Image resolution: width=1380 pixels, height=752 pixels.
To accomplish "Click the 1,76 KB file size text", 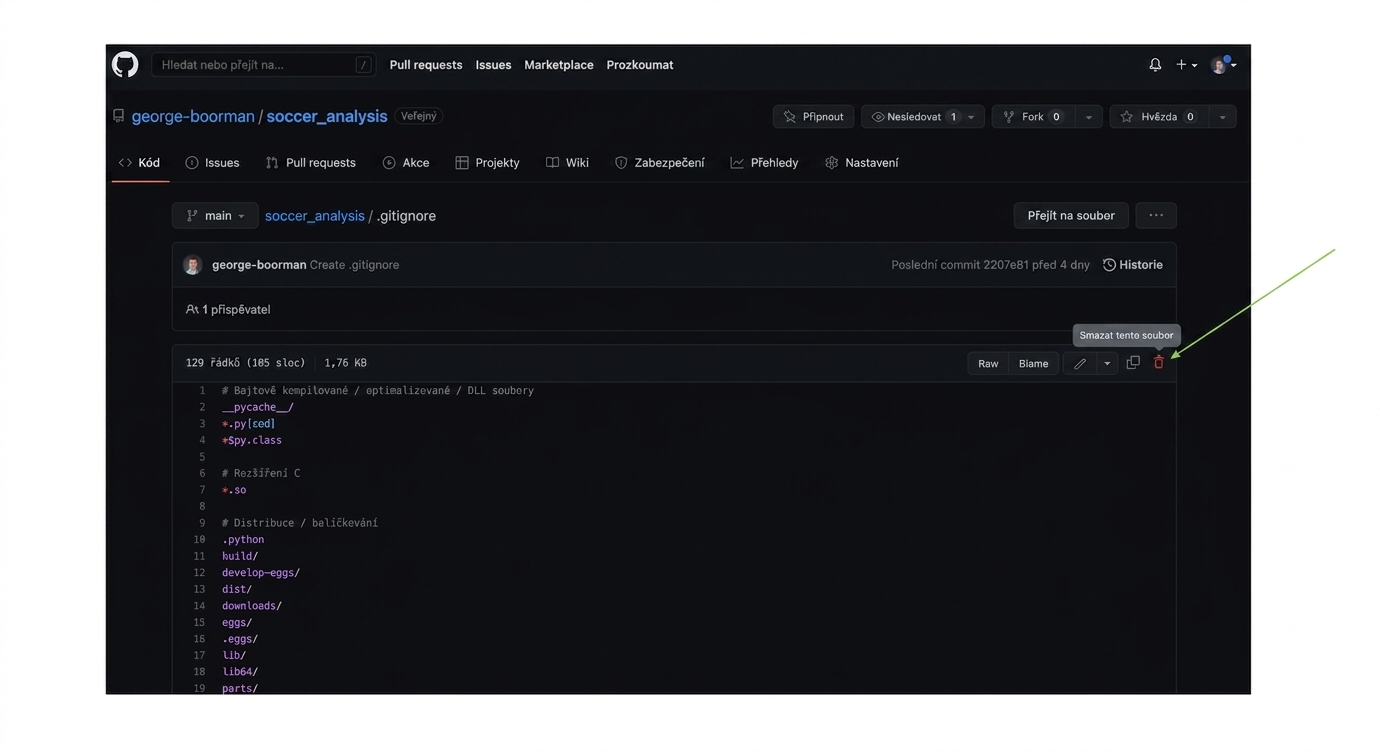I will point(345,363).
